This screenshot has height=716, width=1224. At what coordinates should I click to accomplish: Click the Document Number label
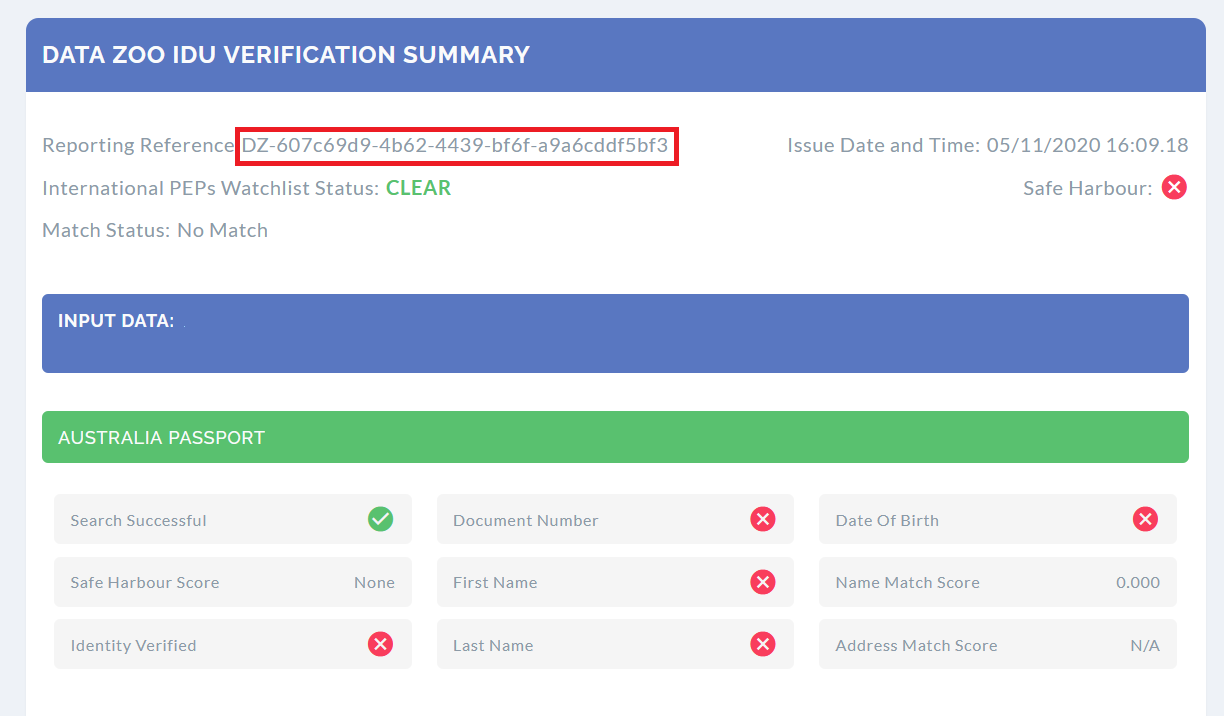tap(525, 520)
